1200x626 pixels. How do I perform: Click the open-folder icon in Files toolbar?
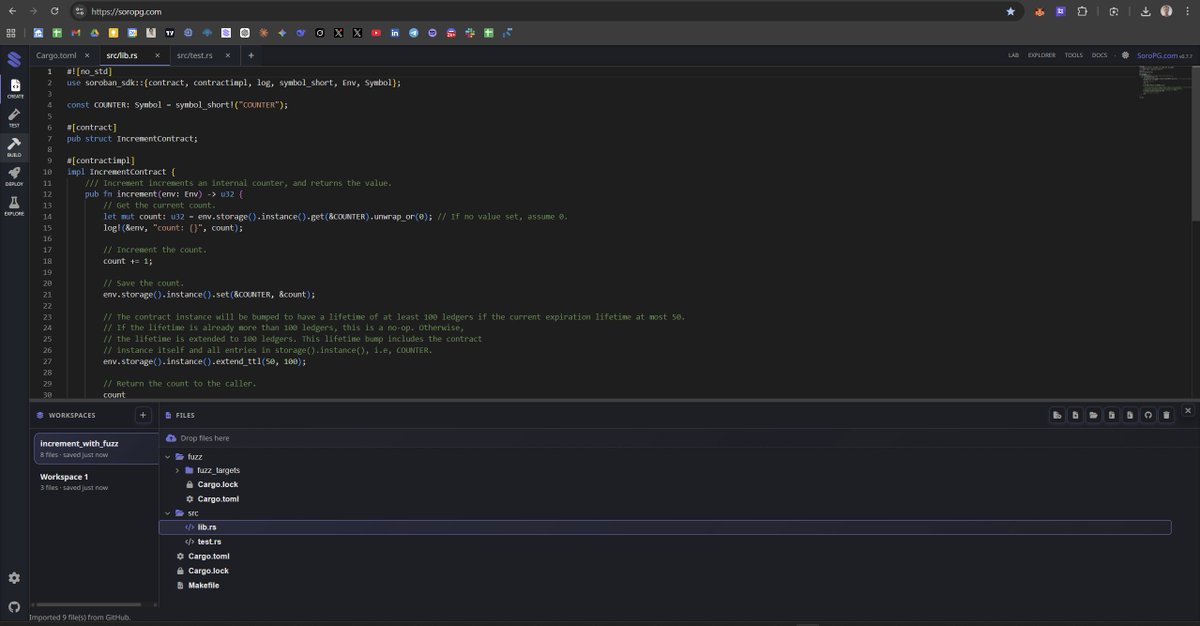click(1092, 414)
